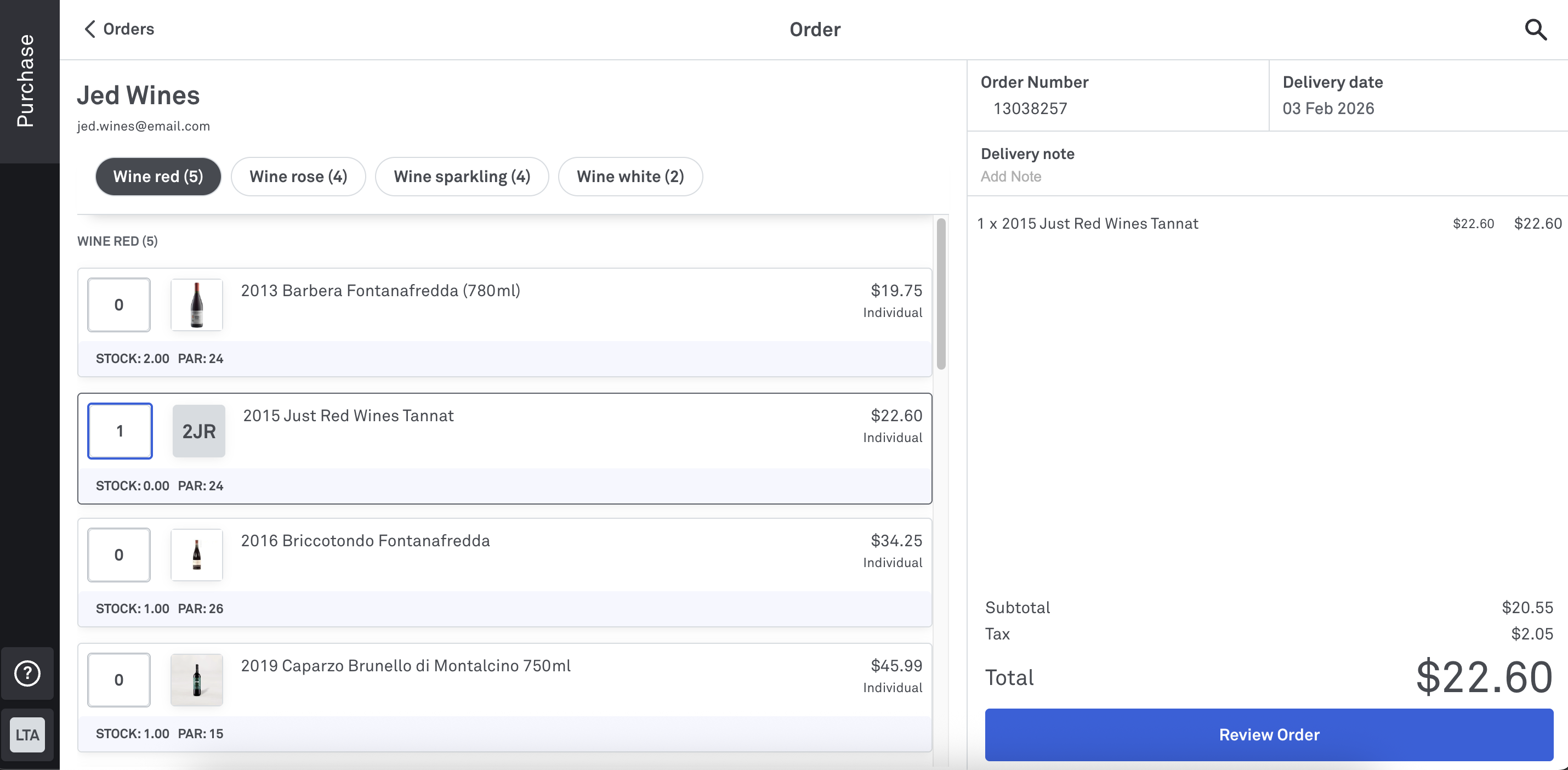The height and width of the screenshot is (770, 1568).
Task: Open the search magnifier icon
Action: (x=1536, y=29)
